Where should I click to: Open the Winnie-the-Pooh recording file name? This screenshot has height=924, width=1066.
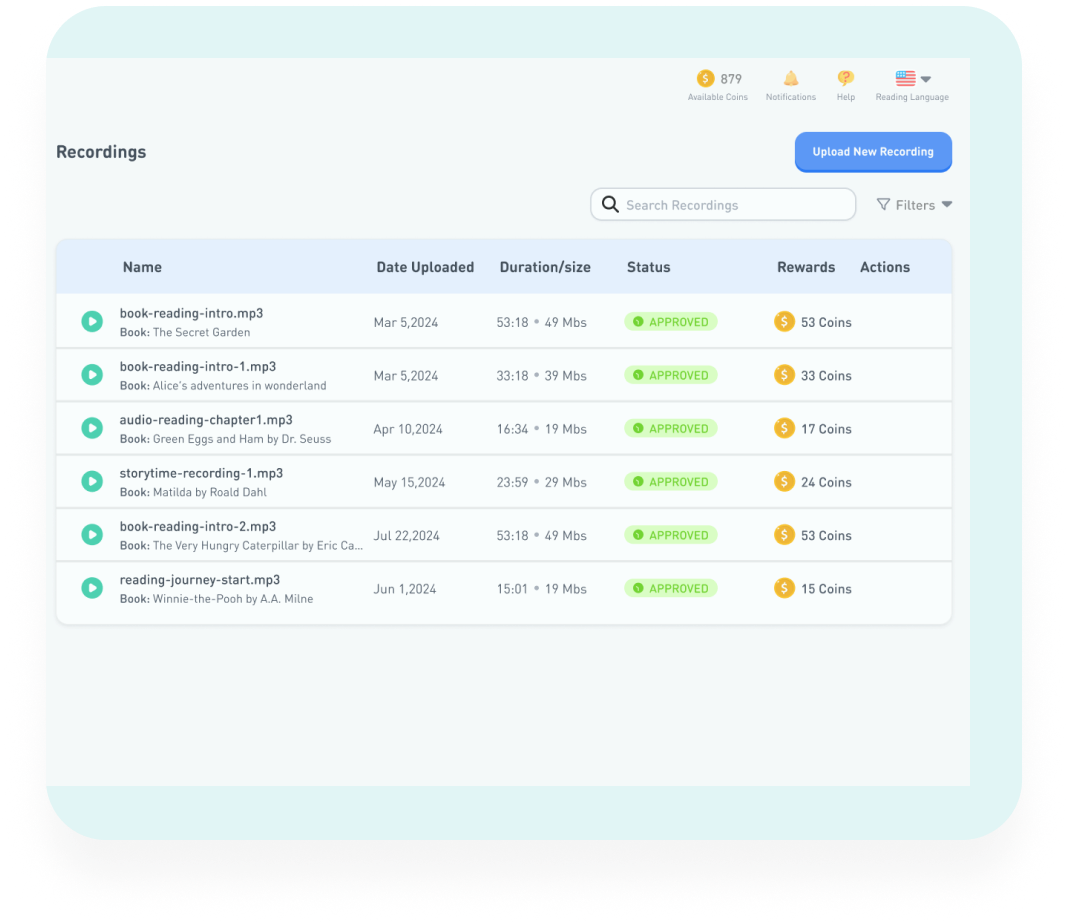click(x=199, y=580)
